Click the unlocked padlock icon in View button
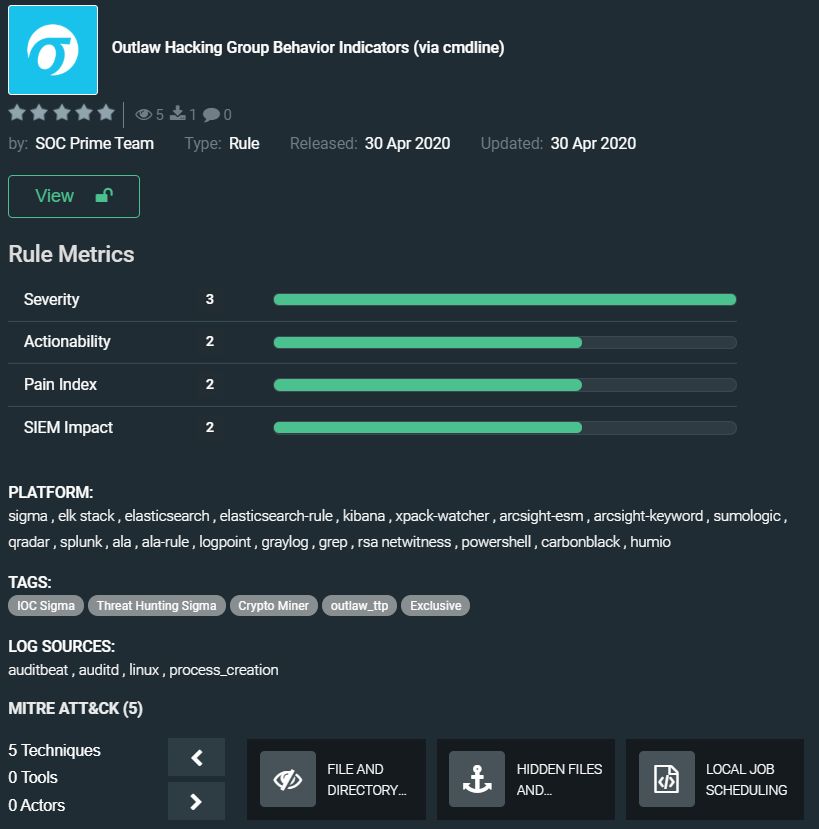The height and width of the screenshot is (829, 819). [x=104, y=196]
